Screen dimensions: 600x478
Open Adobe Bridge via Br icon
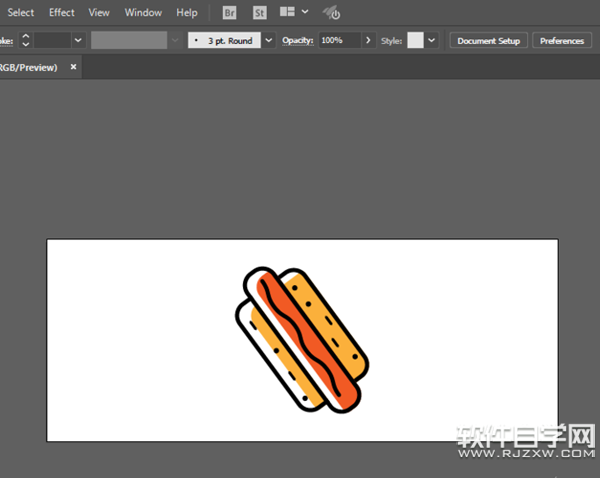point(230,13)
